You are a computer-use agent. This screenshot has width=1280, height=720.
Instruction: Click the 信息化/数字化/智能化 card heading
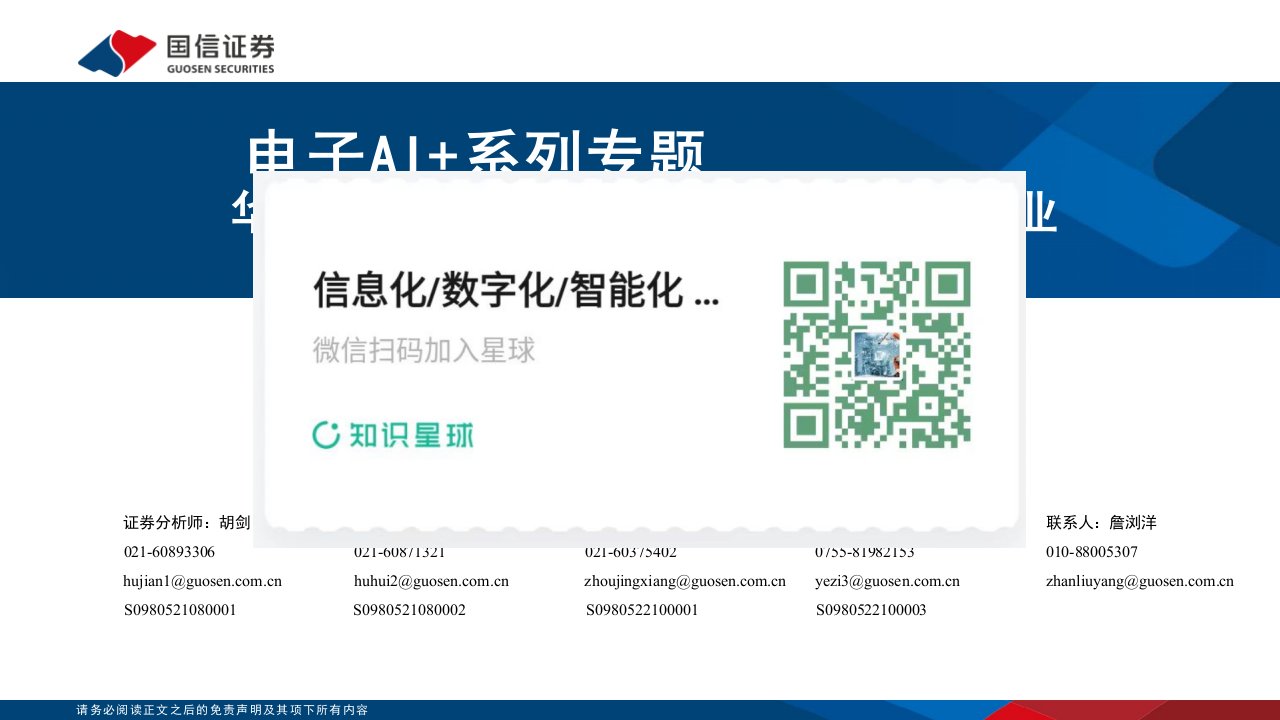tap(515, 290)
